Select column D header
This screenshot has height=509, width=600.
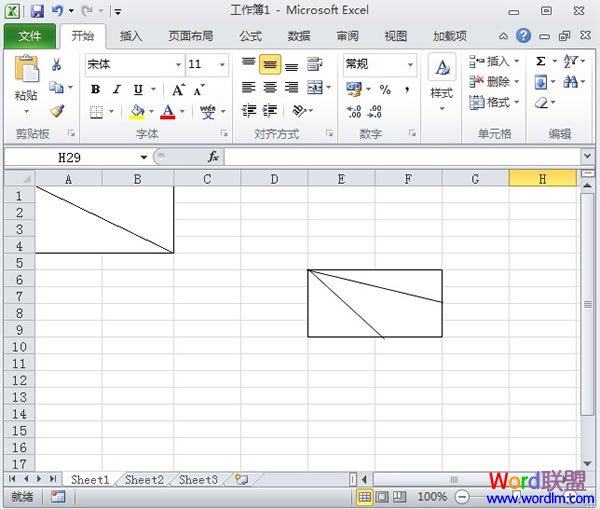click(x=274, y=179)
